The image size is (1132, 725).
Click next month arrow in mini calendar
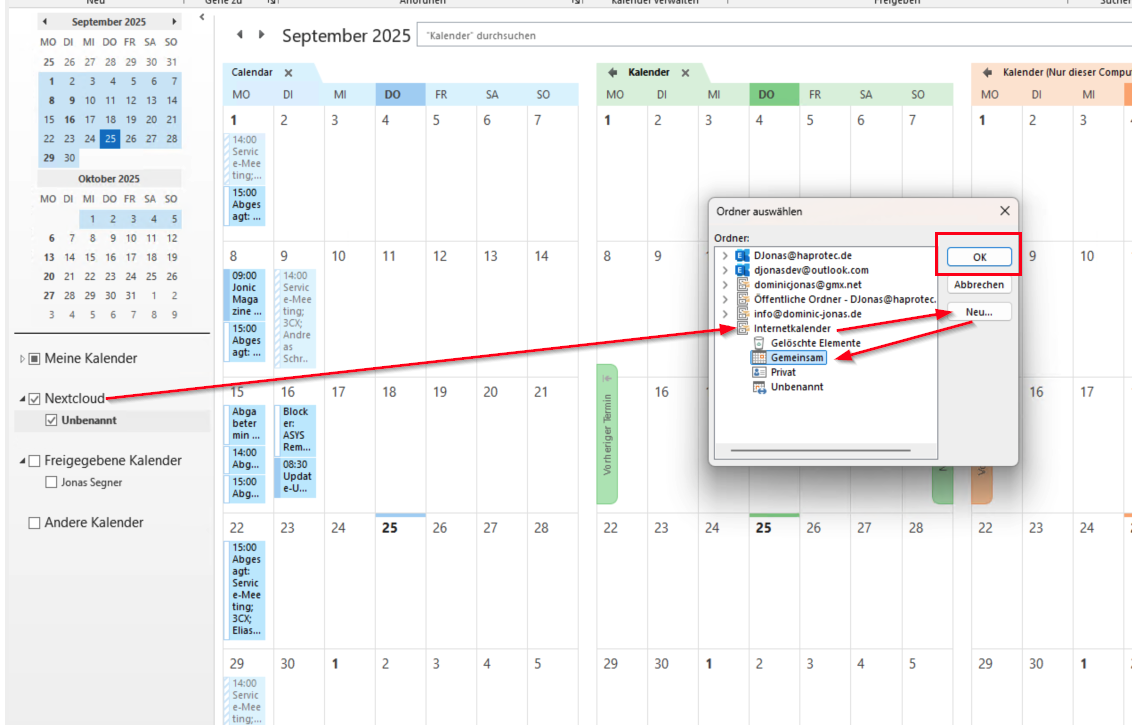(174, 21)
